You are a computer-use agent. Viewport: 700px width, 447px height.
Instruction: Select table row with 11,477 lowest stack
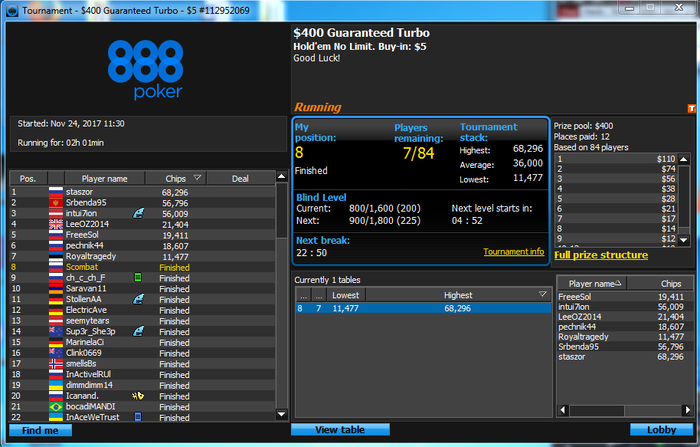coord(423,308)
